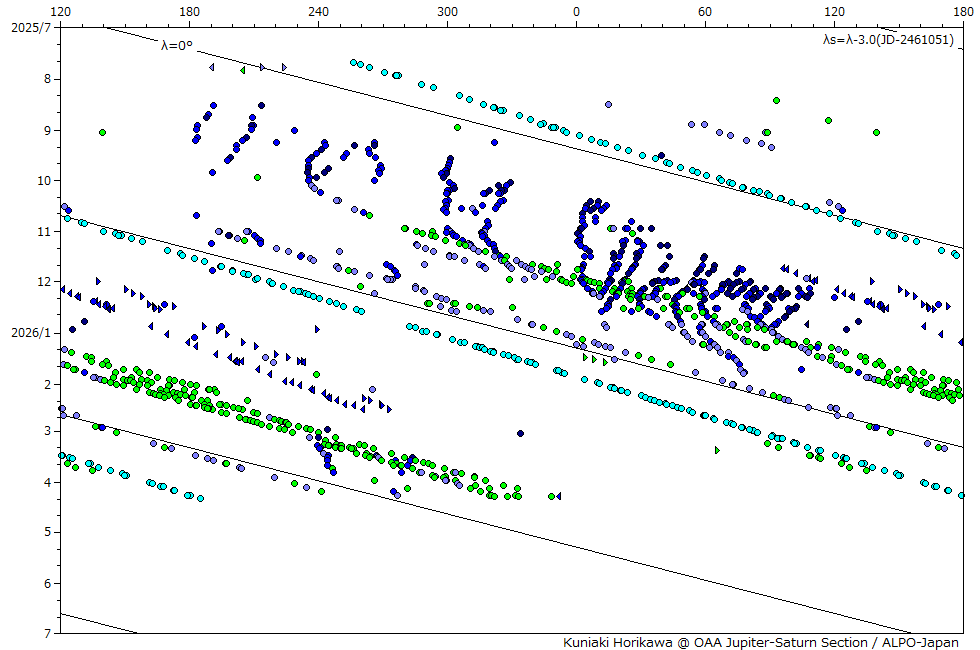The image size is (980, 650).
Task: Click the 60 longitude axis label
Action: pyautogui.click(x=705, y=12)
